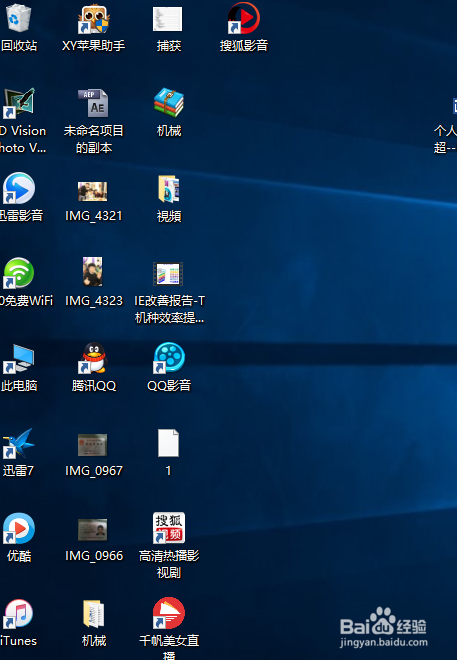Launch 迅雷7 hummingbird shortcut
This screenshot has height=660, width=457.
19,443
